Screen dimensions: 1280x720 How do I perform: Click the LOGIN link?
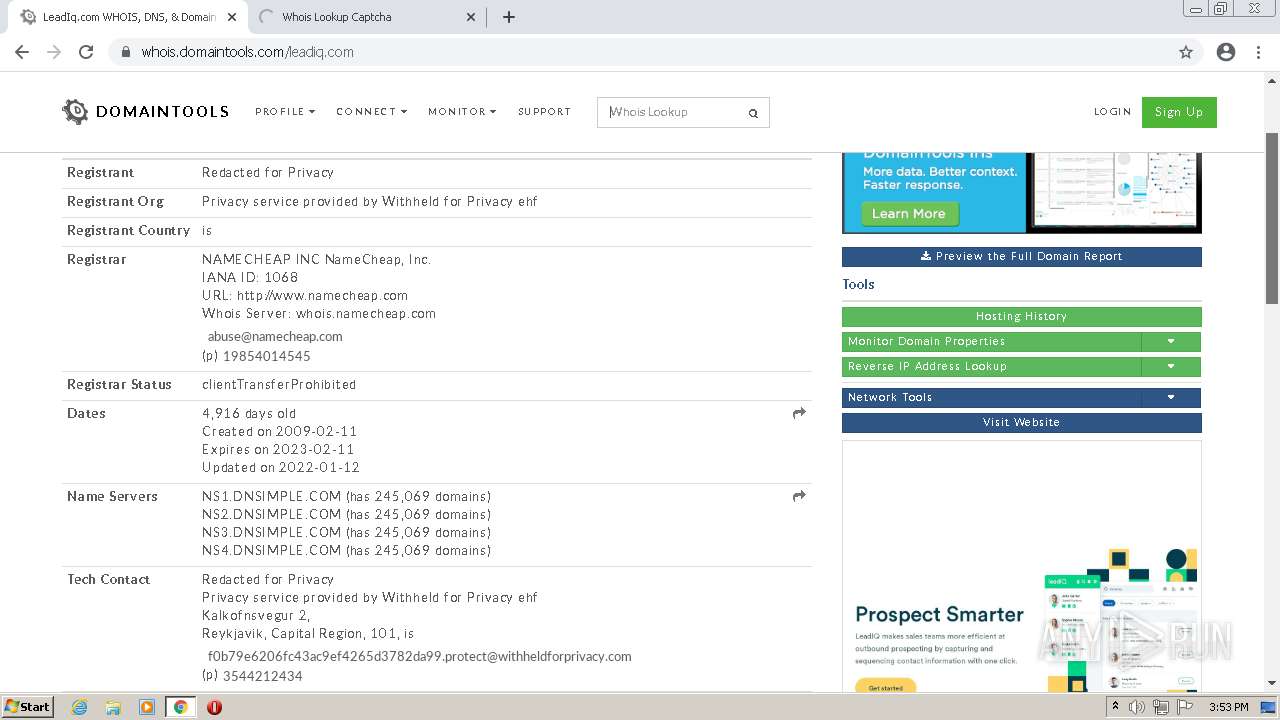[1112, 112]
